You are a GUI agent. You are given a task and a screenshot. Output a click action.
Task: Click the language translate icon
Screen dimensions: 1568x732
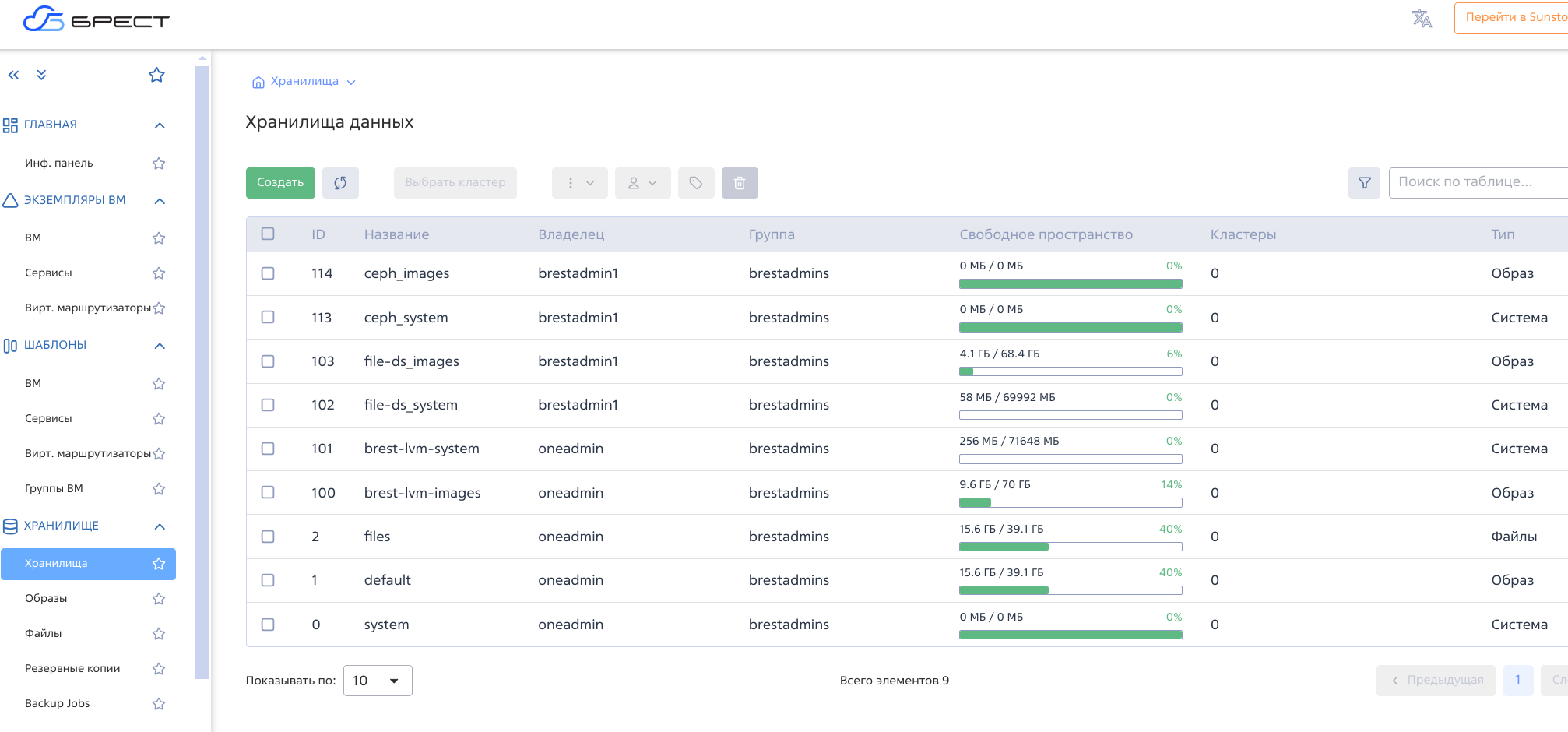[1422, 19]
